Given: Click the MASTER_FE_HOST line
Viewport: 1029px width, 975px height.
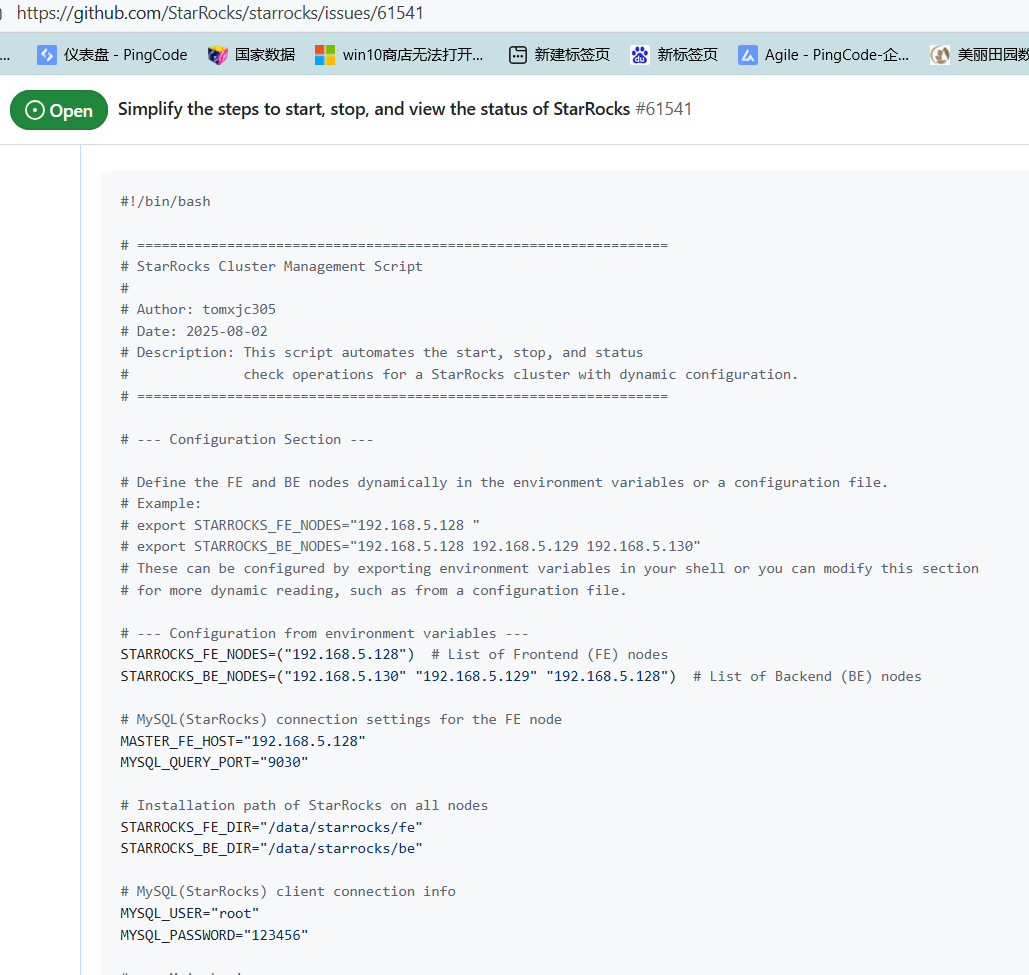Looking at the screenshot, I should pyautogui.click(x=243, y=741).
